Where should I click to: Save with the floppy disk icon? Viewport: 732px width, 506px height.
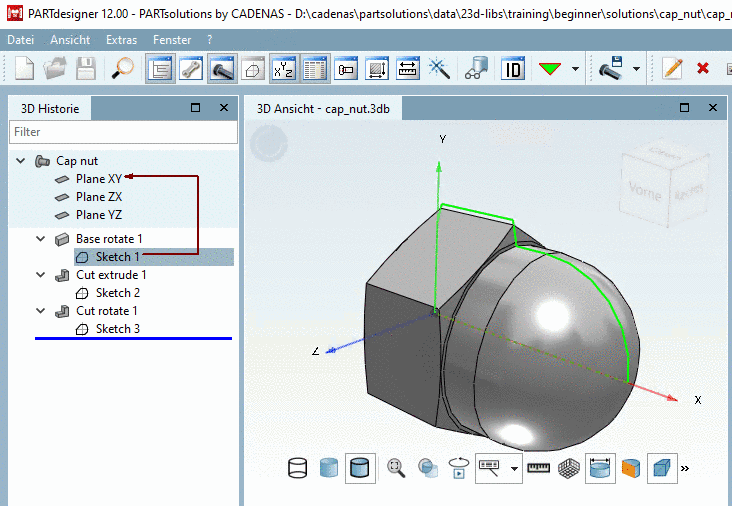tap(86, 69)
